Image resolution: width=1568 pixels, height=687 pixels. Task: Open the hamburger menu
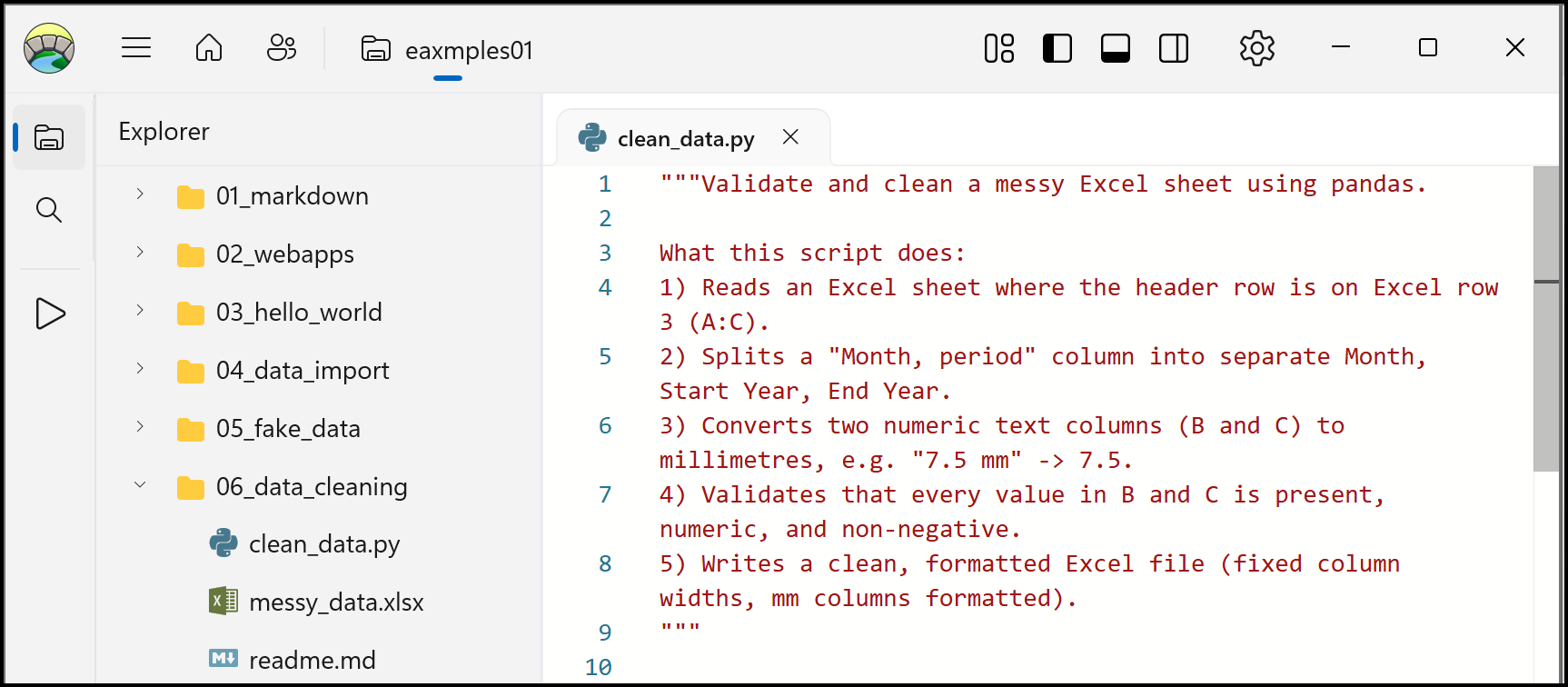tap(136, 47)
